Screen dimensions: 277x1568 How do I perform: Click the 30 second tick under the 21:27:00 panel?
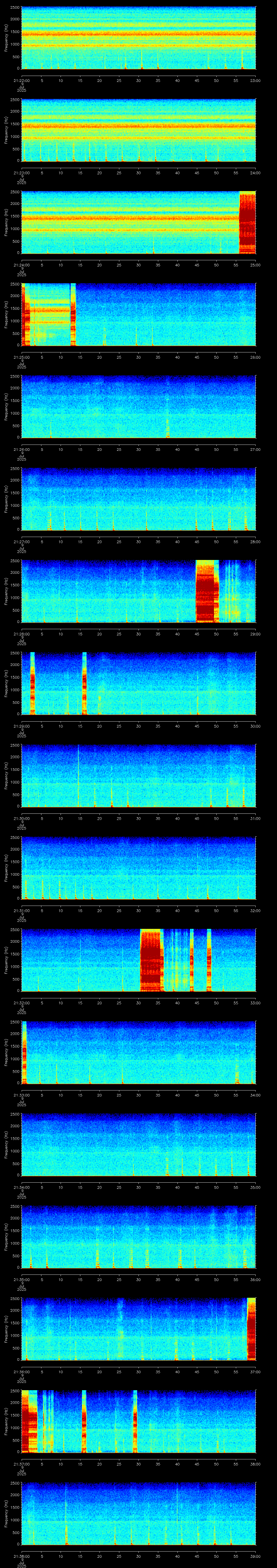click(x=138, y=542)
